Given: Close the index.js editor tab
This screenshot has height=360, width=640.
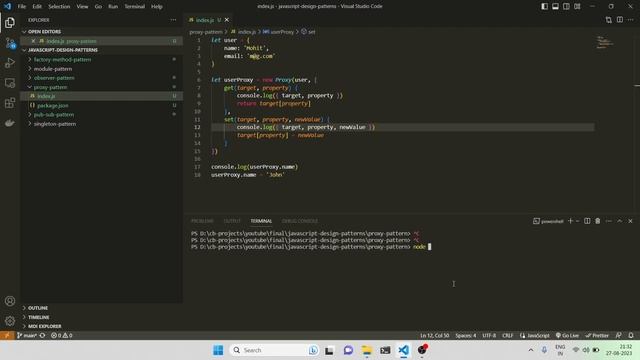Looking at the screenshot, I should coord(227,20).
